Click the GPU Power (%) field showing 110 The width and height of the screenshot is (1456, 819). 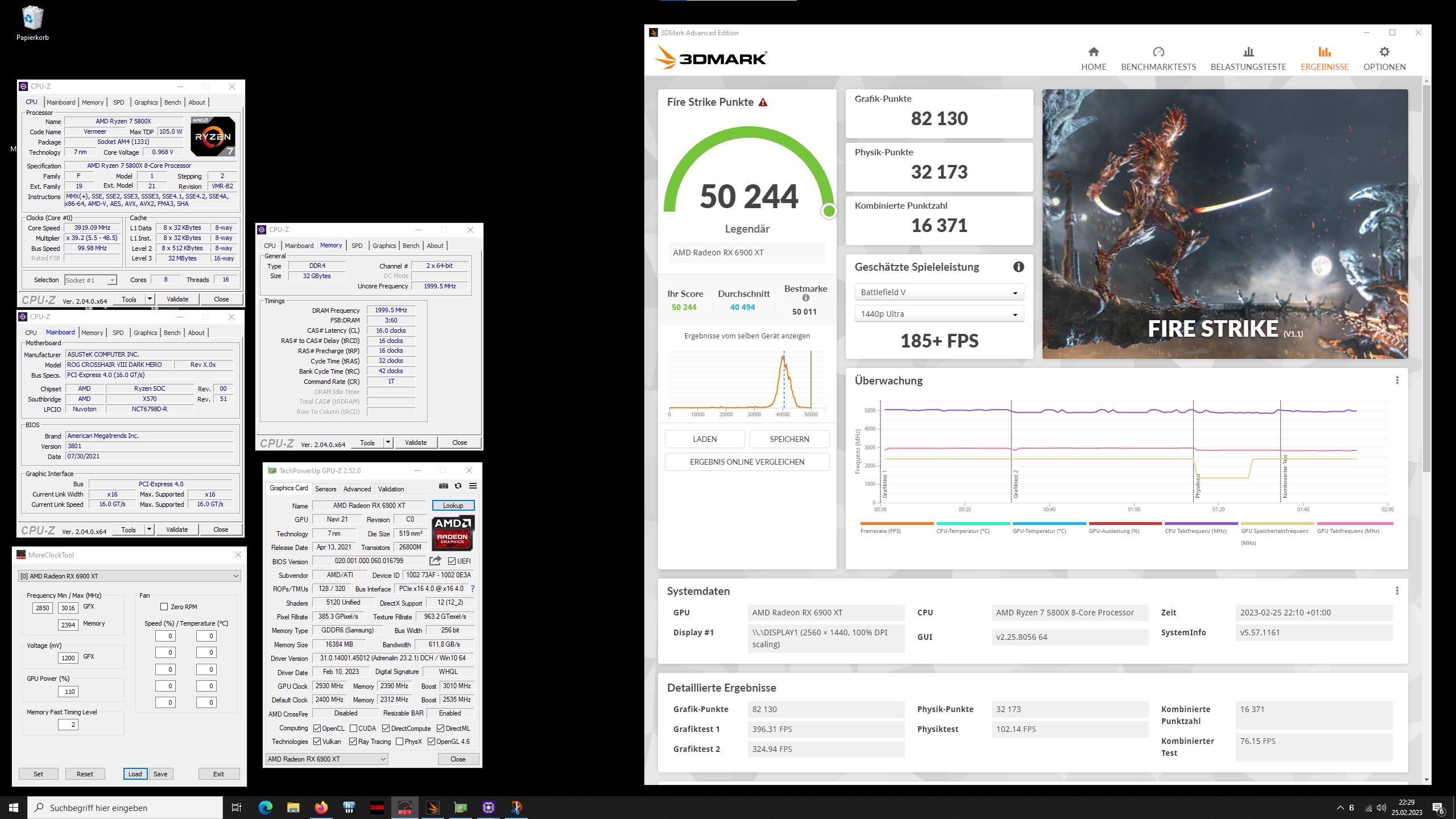tap(68, 692)
